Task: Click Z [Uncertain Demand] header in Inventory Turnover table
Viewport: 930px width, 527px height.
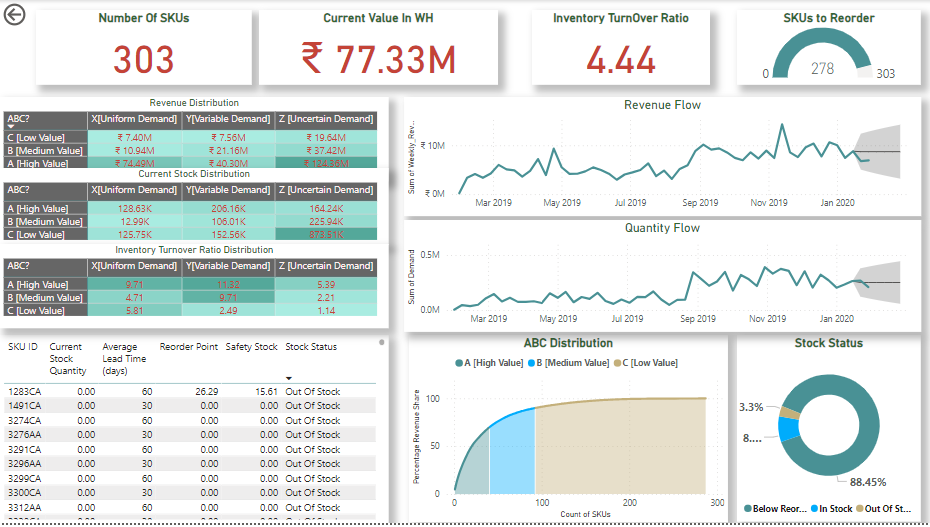Action: pos(325,266)
